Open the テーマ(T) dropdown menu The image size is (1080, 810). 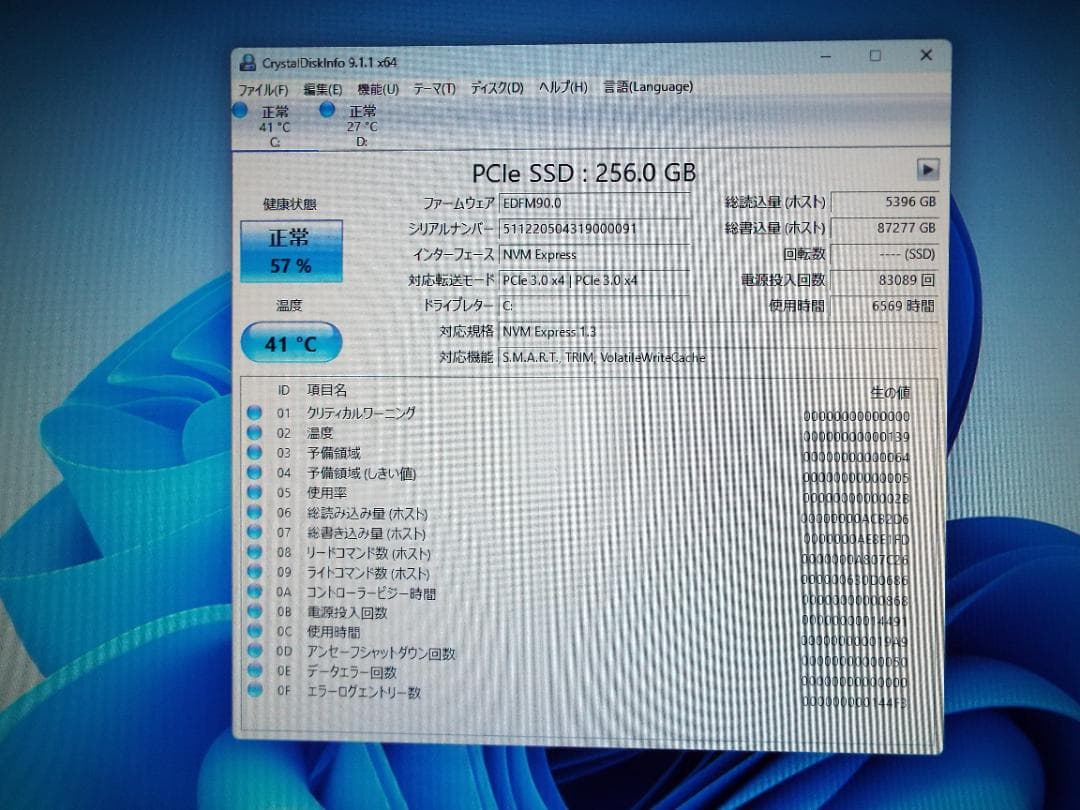[432, 88]
